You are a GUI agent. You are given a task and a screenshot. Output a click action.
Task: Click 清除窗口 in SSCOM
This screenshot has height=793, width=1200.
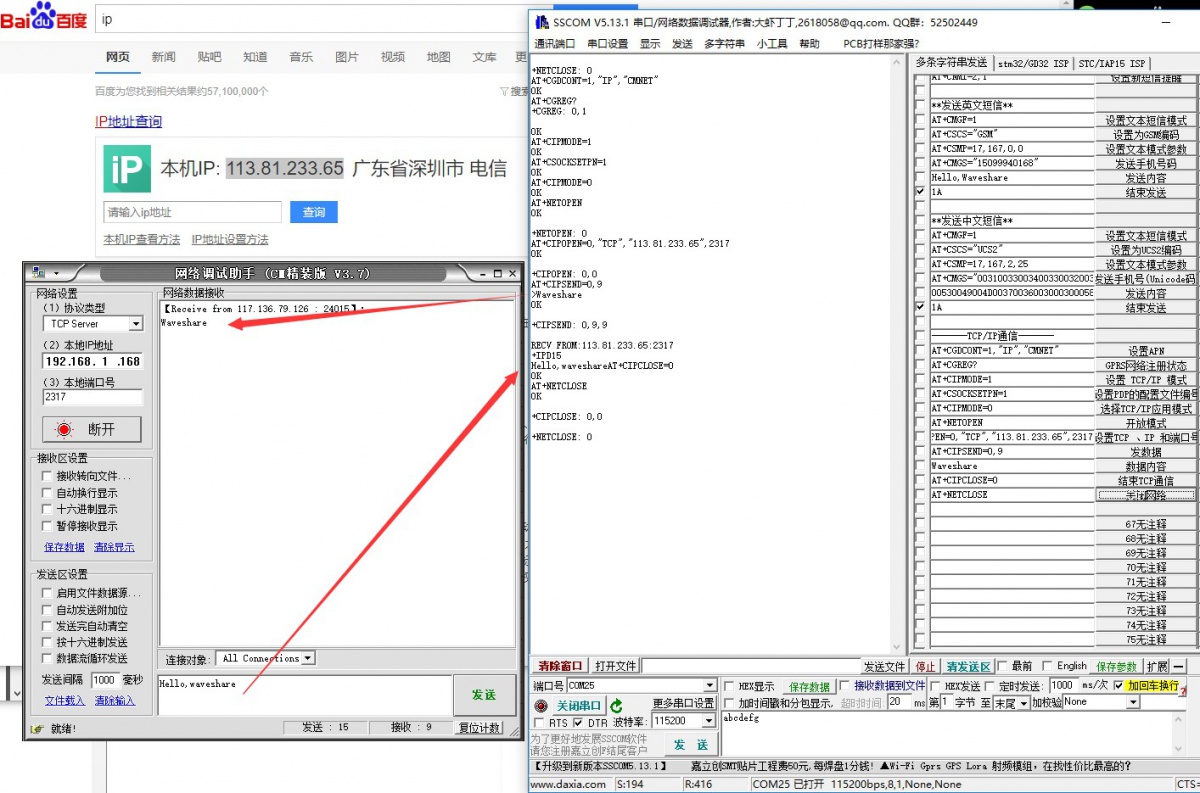click(x=560, y=667)
